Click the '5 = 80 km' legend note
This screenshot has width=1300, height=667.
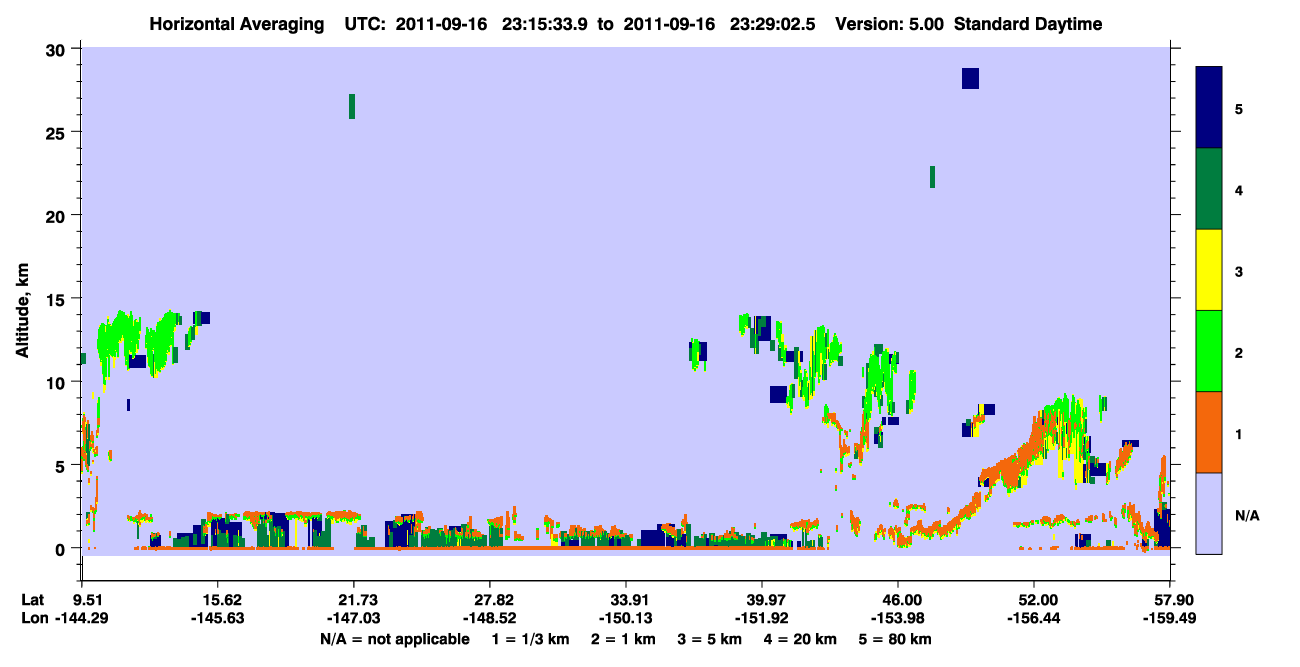coord(897,638)
